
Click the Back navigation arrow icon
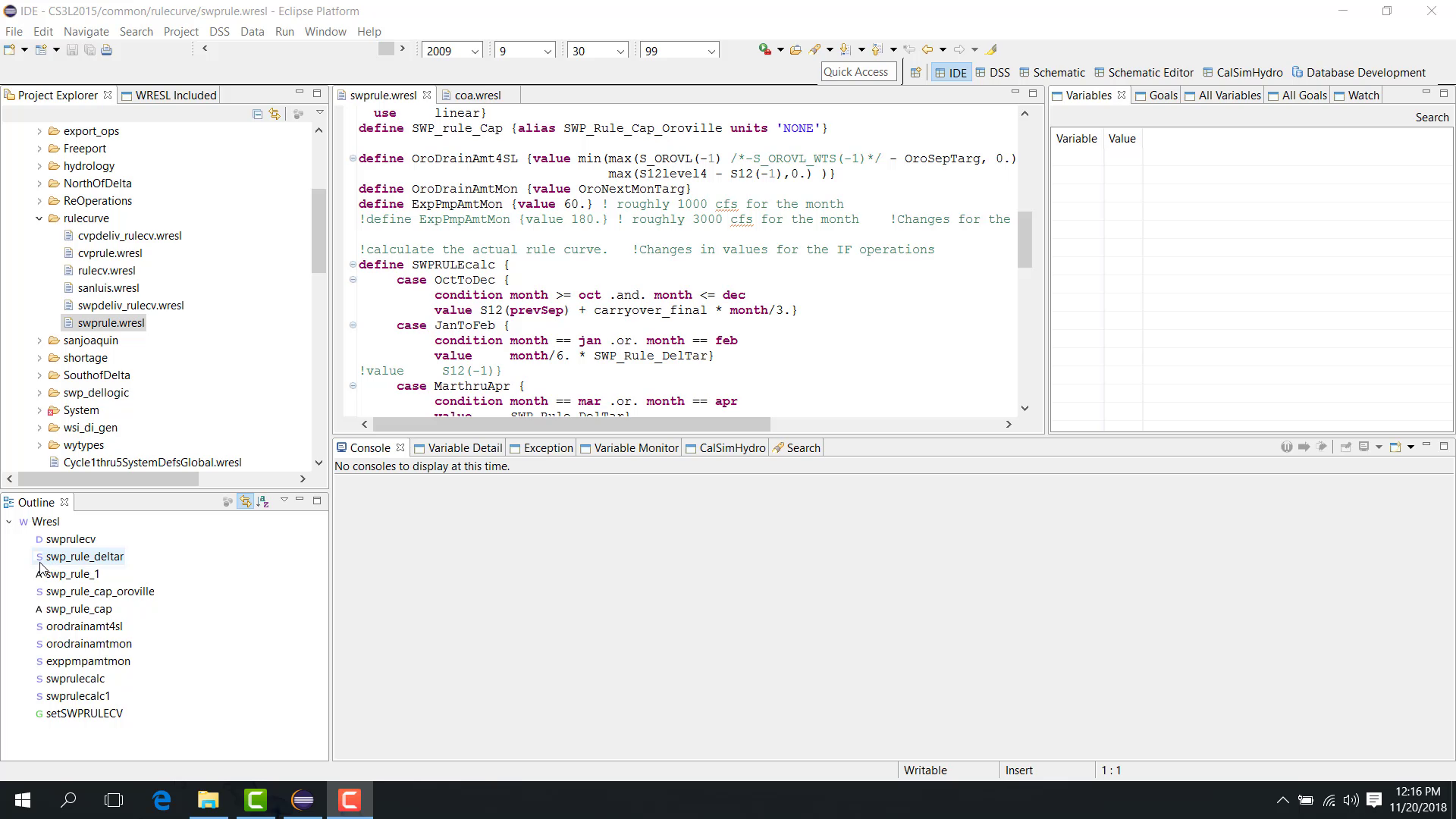tap(927, 50)
